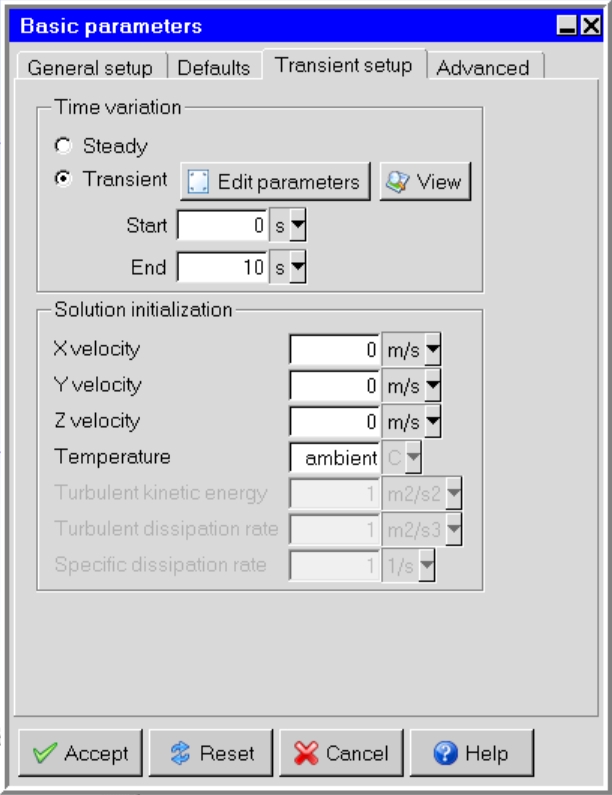This screenshot has width=612, height=795.
Task: Click the End time input field
Action: click(x=223, y=268)
